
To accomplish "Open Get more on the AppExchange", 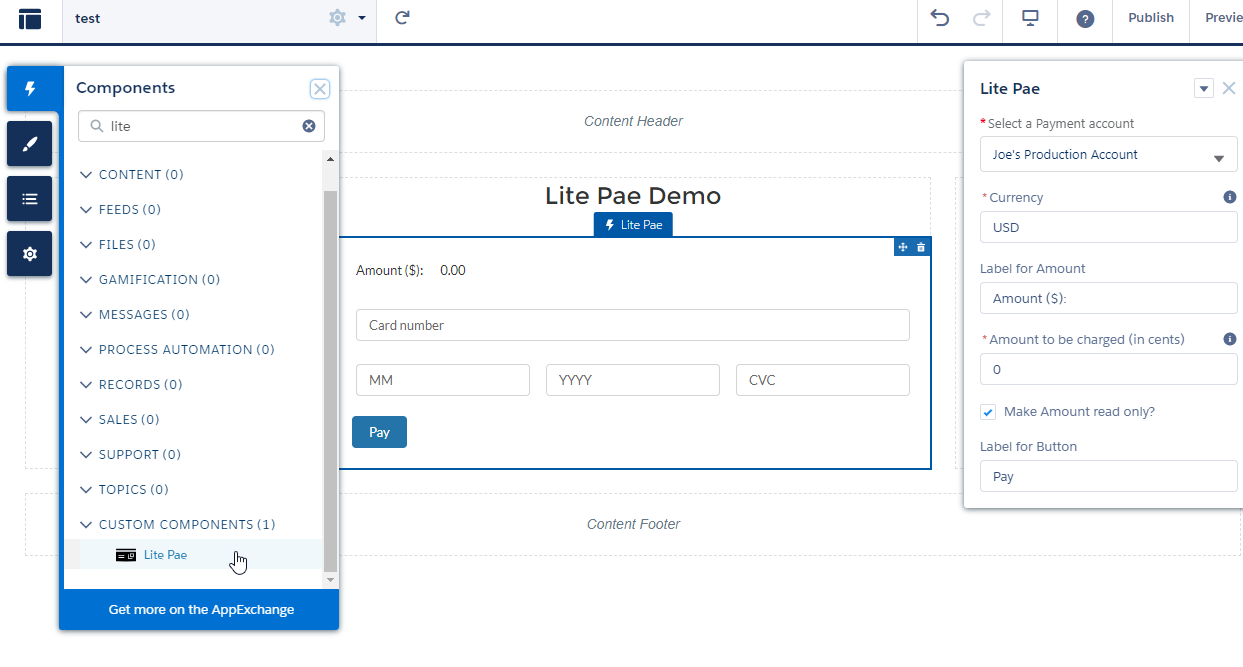I will 200,609.
